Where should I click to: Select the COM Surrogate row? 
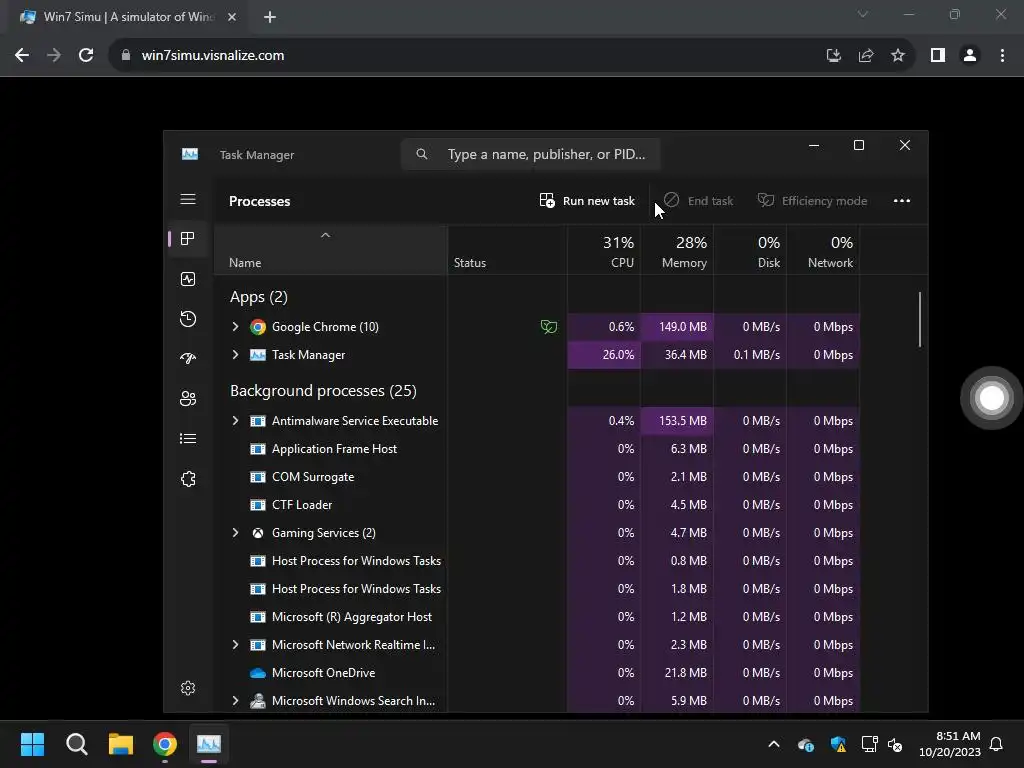(537, 477)
